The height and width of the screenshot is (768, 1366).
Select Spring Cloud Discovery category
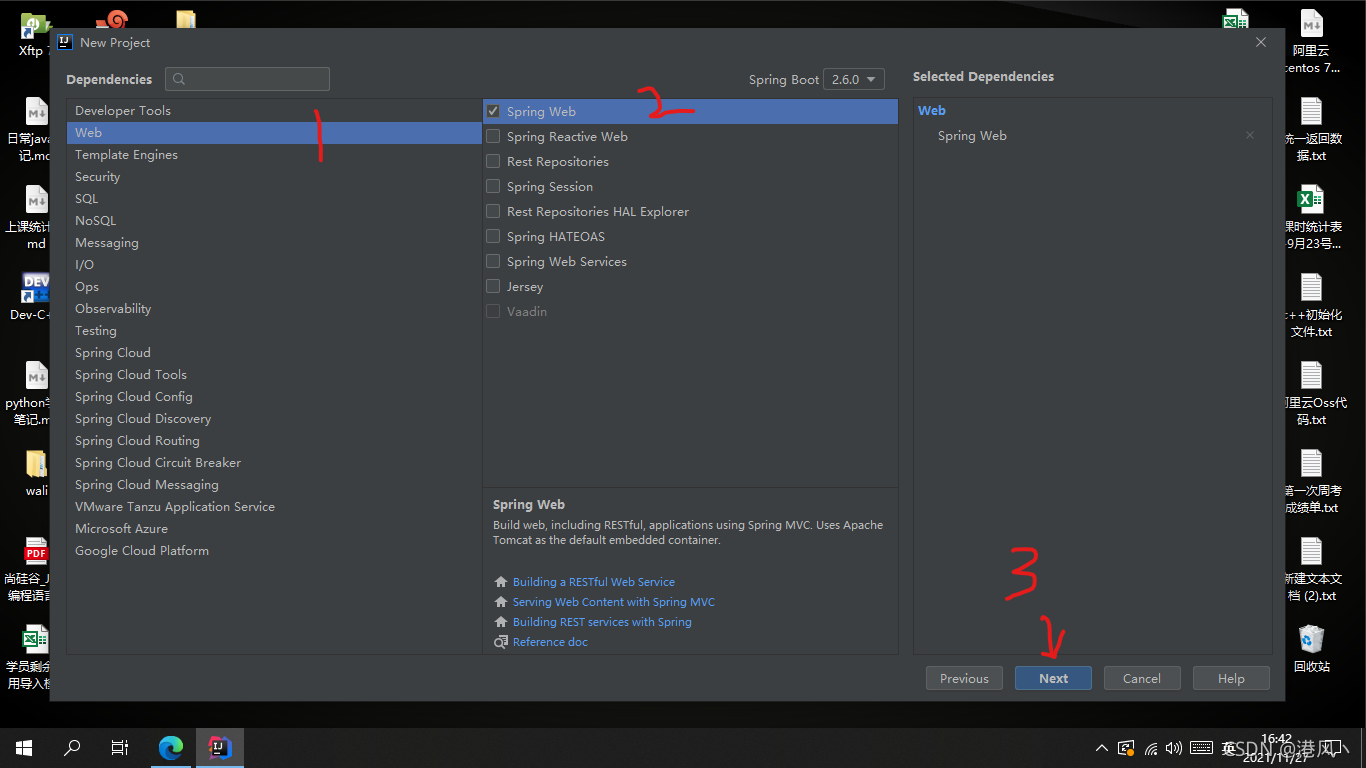(x=274, y=418)
